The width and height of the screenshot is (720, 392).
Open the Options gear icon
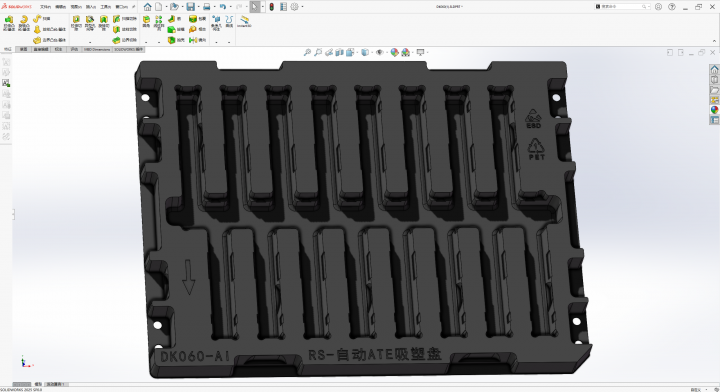(x=294, y=7)
